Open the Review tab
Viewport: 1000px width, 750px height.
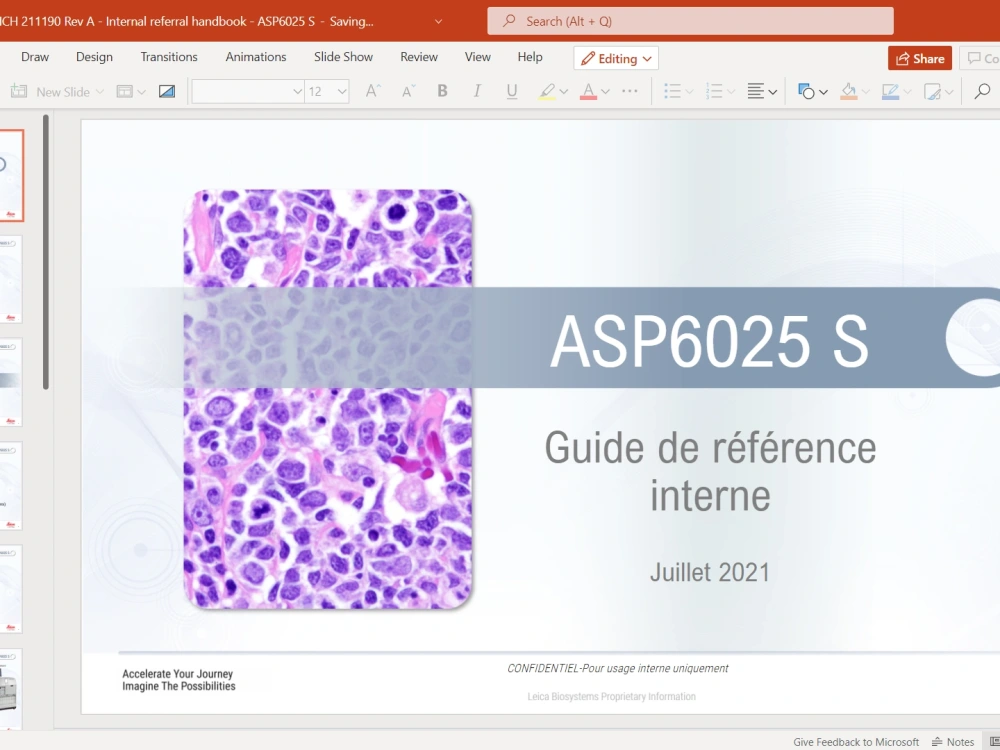point(419,57)
